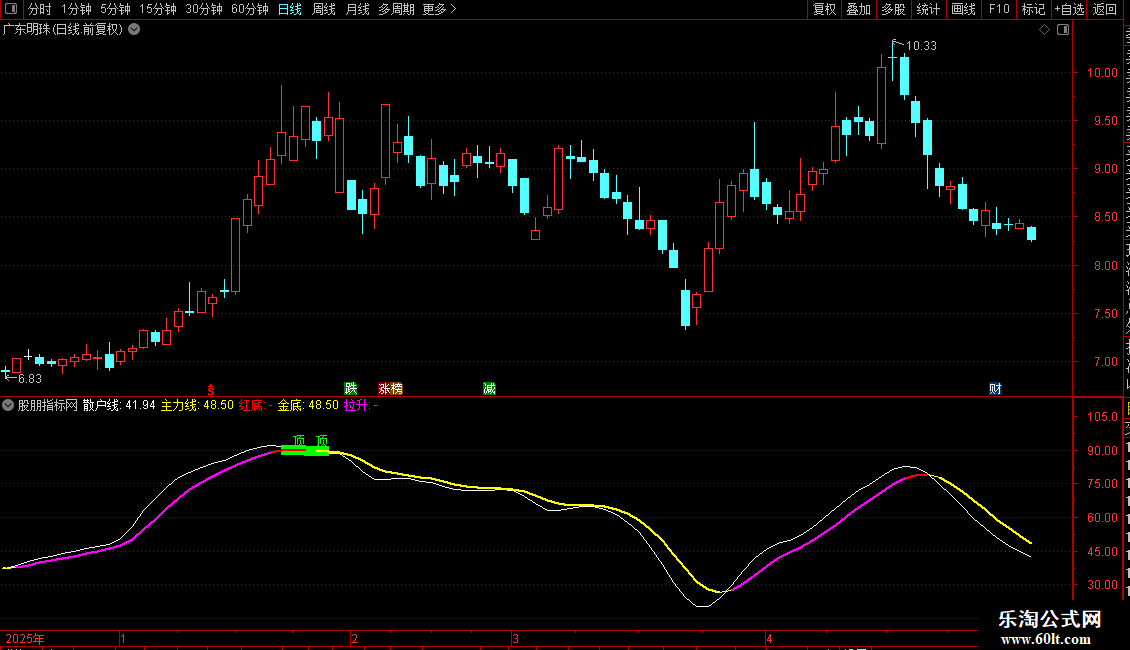Open the 多周期 multi-period view

point(396,9)
